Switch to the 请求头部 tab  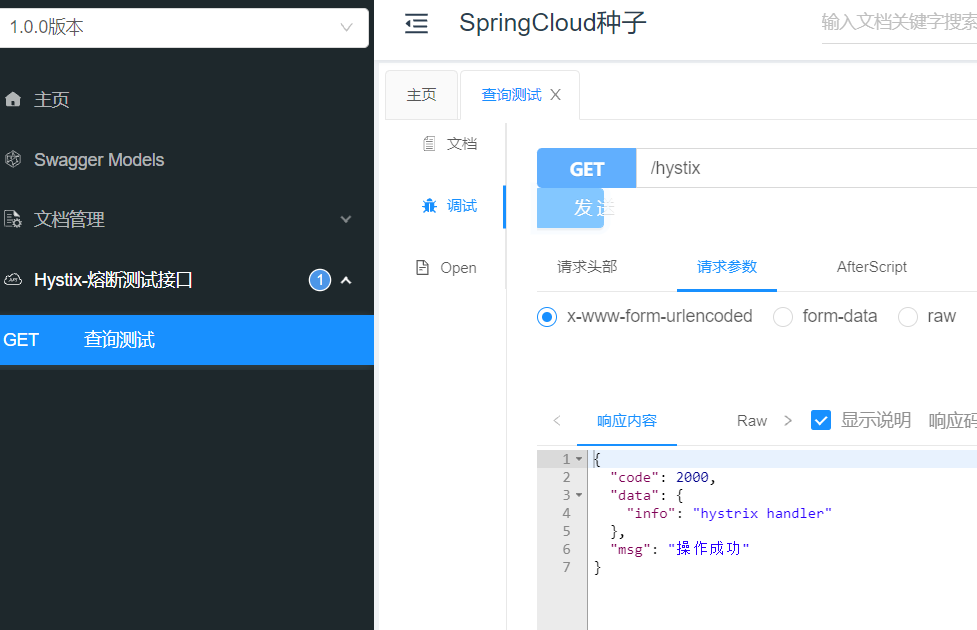coord(587,267)
